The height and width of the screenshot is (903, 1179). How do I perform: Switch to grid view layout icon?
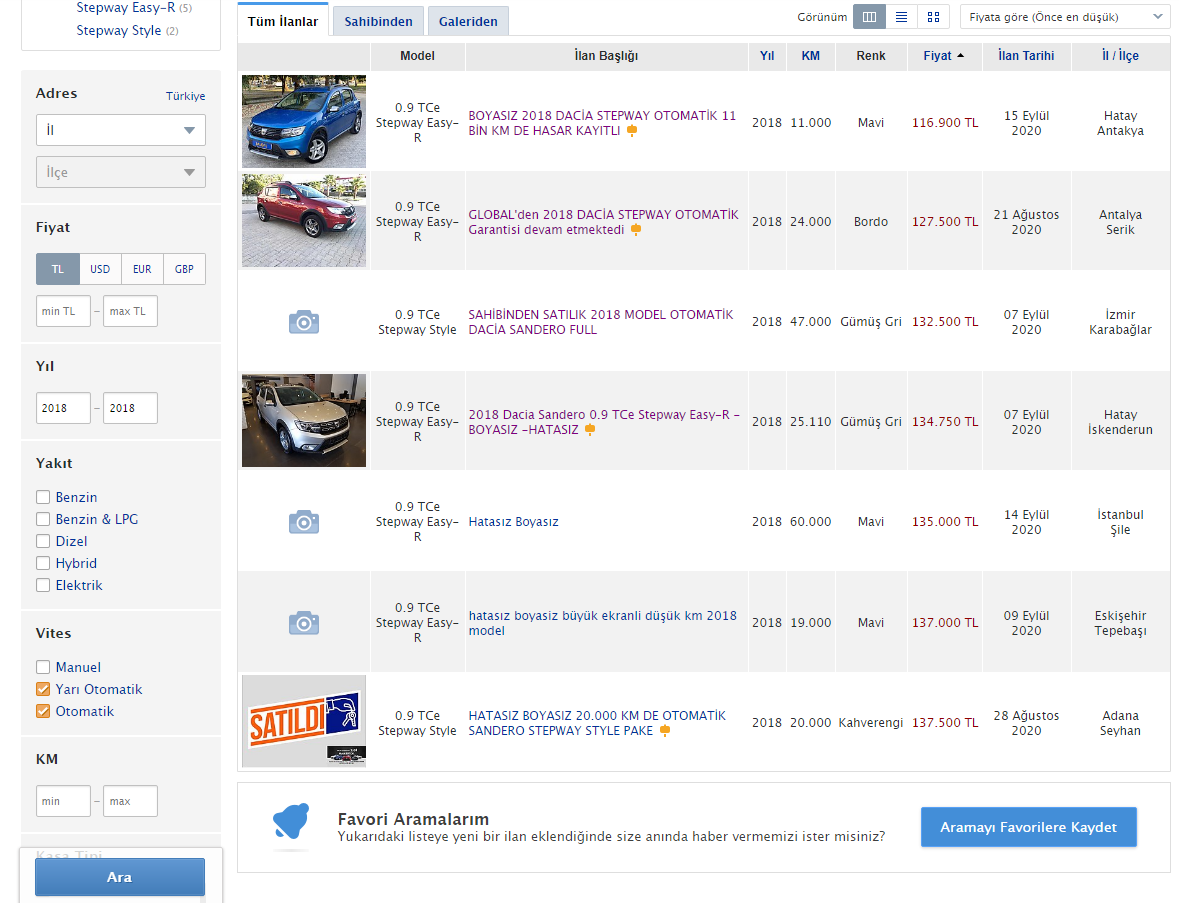click(x=933, y=17)
